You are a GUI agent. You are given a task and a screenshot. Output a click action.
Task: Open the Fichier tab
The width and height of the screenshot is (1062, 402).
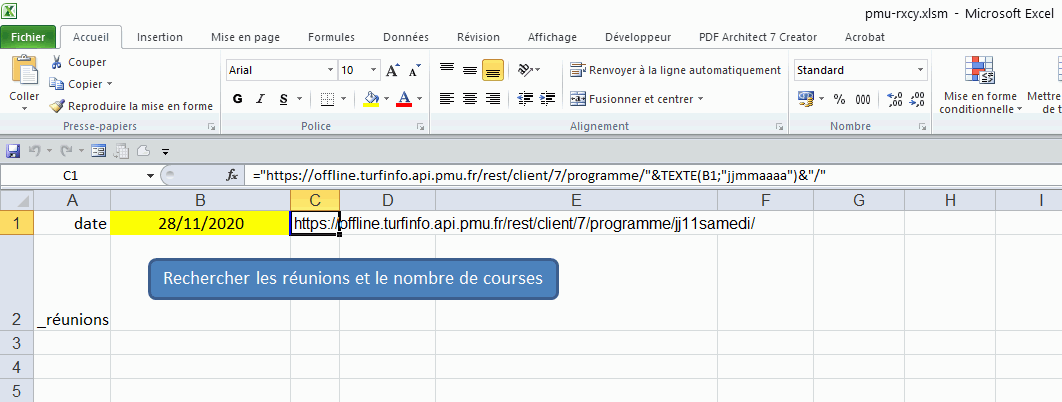[x=28, y=37]
